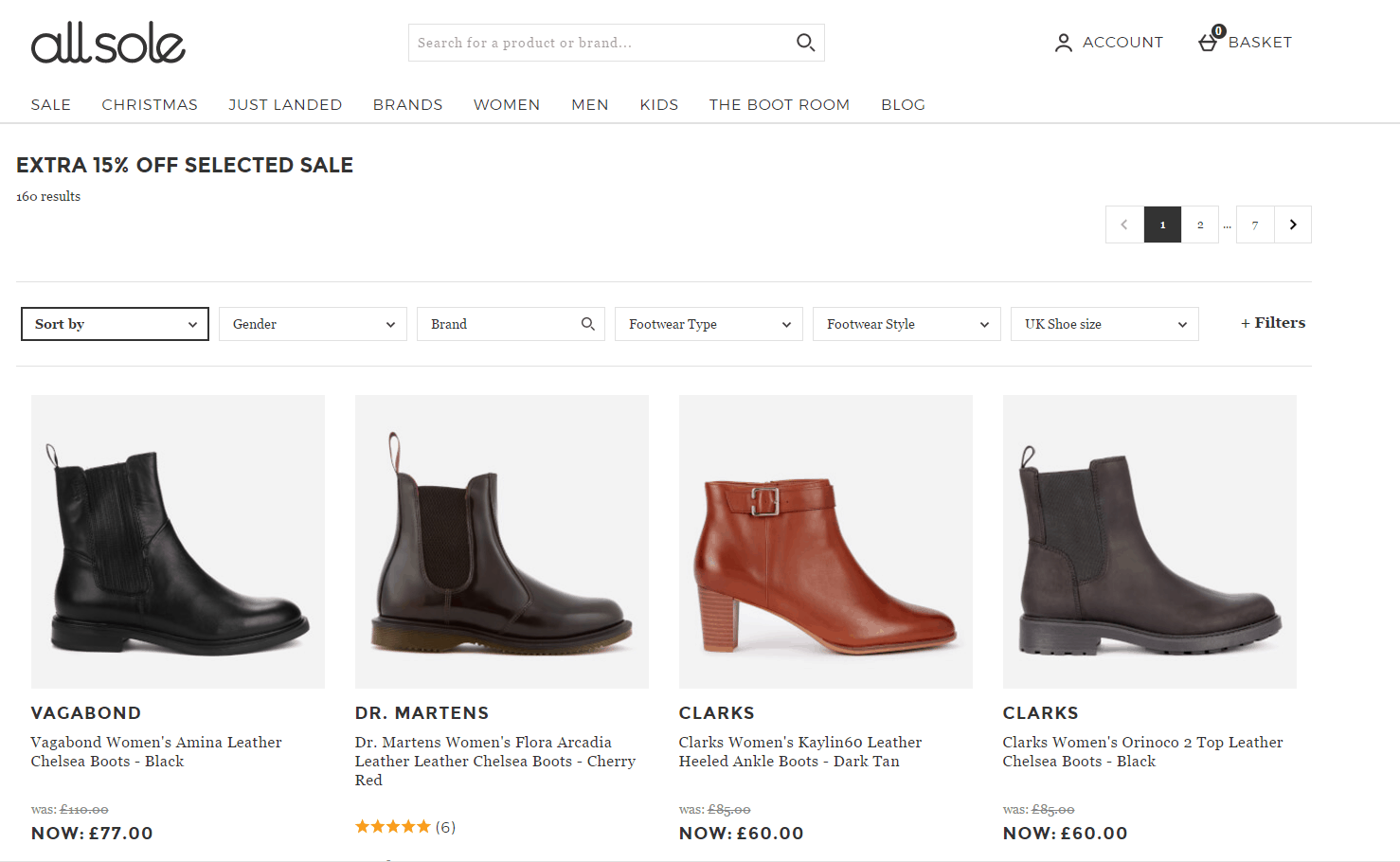The height and width of the screenshot is (862, 1400).
Task: Click the allsole logo
Action: click(x=108, y=44)
